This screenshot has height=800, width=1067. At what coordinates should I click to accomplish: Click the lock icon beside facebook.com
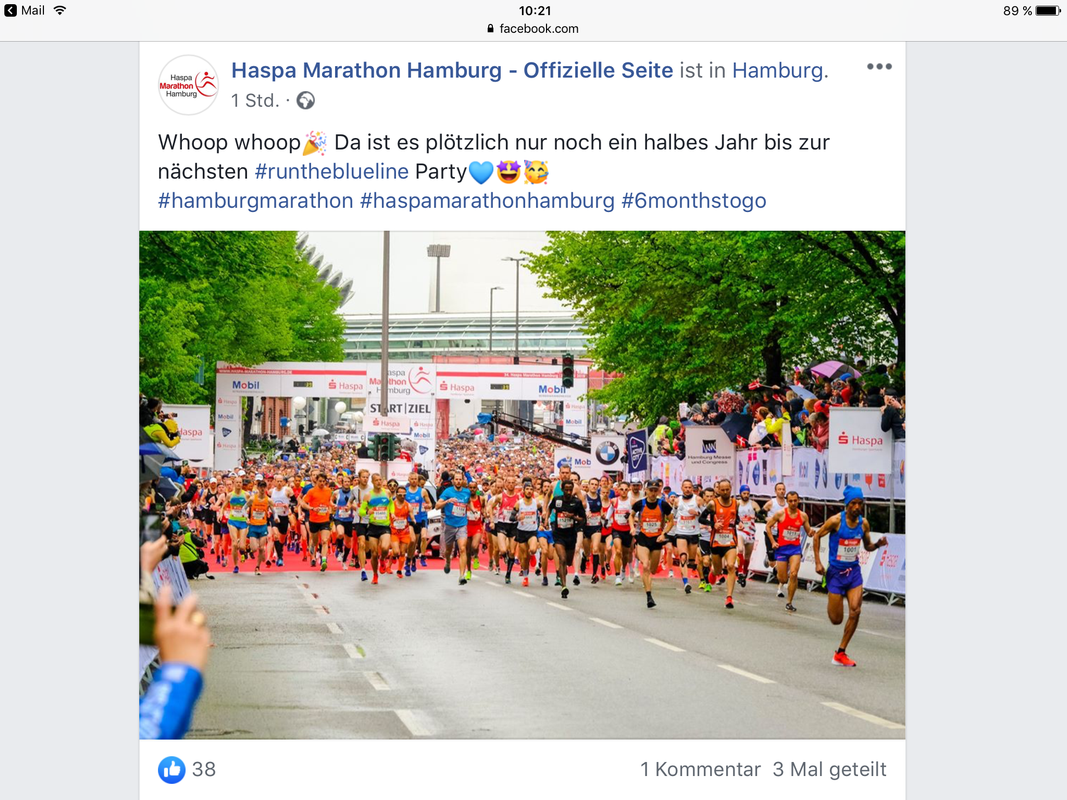tap(491, 29)
